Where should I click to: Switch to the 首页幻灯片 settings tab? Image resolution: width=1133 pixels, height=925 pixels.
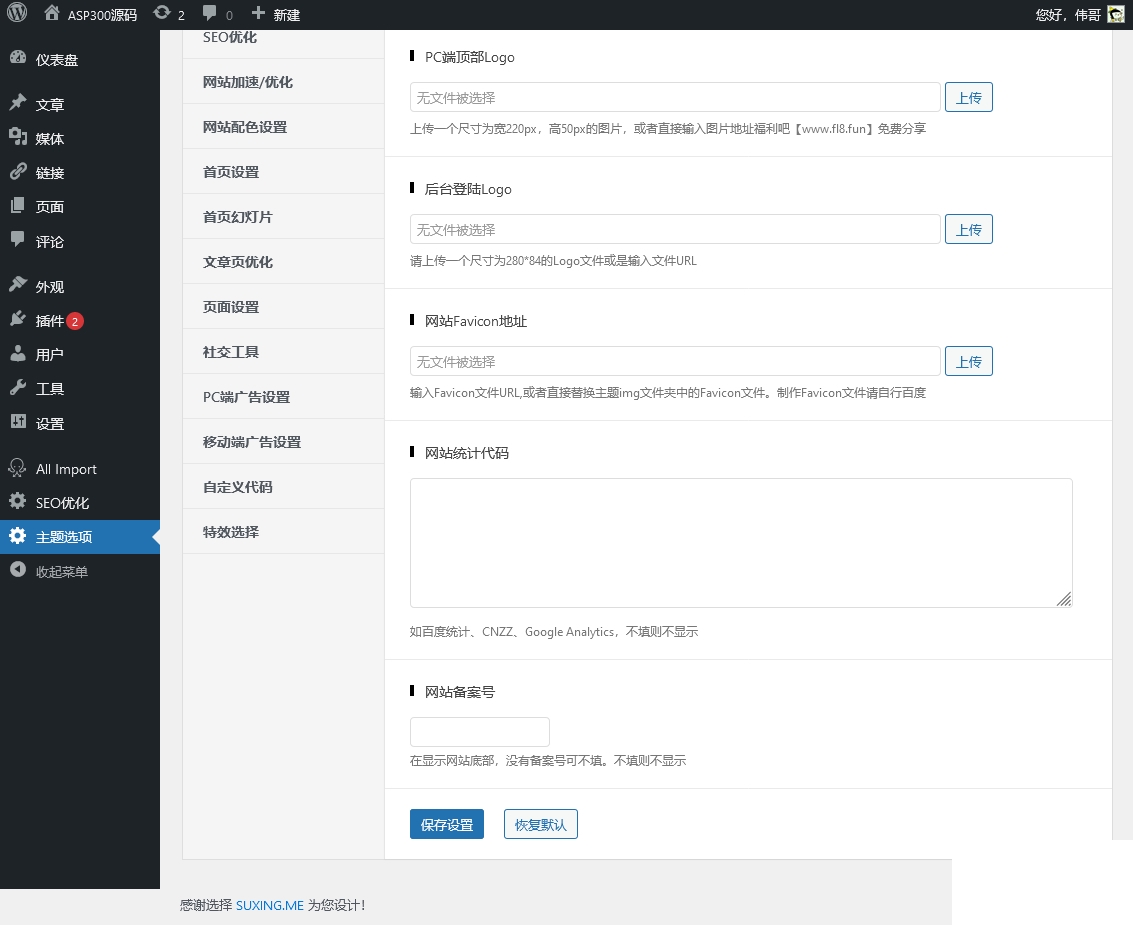(238, 217)
